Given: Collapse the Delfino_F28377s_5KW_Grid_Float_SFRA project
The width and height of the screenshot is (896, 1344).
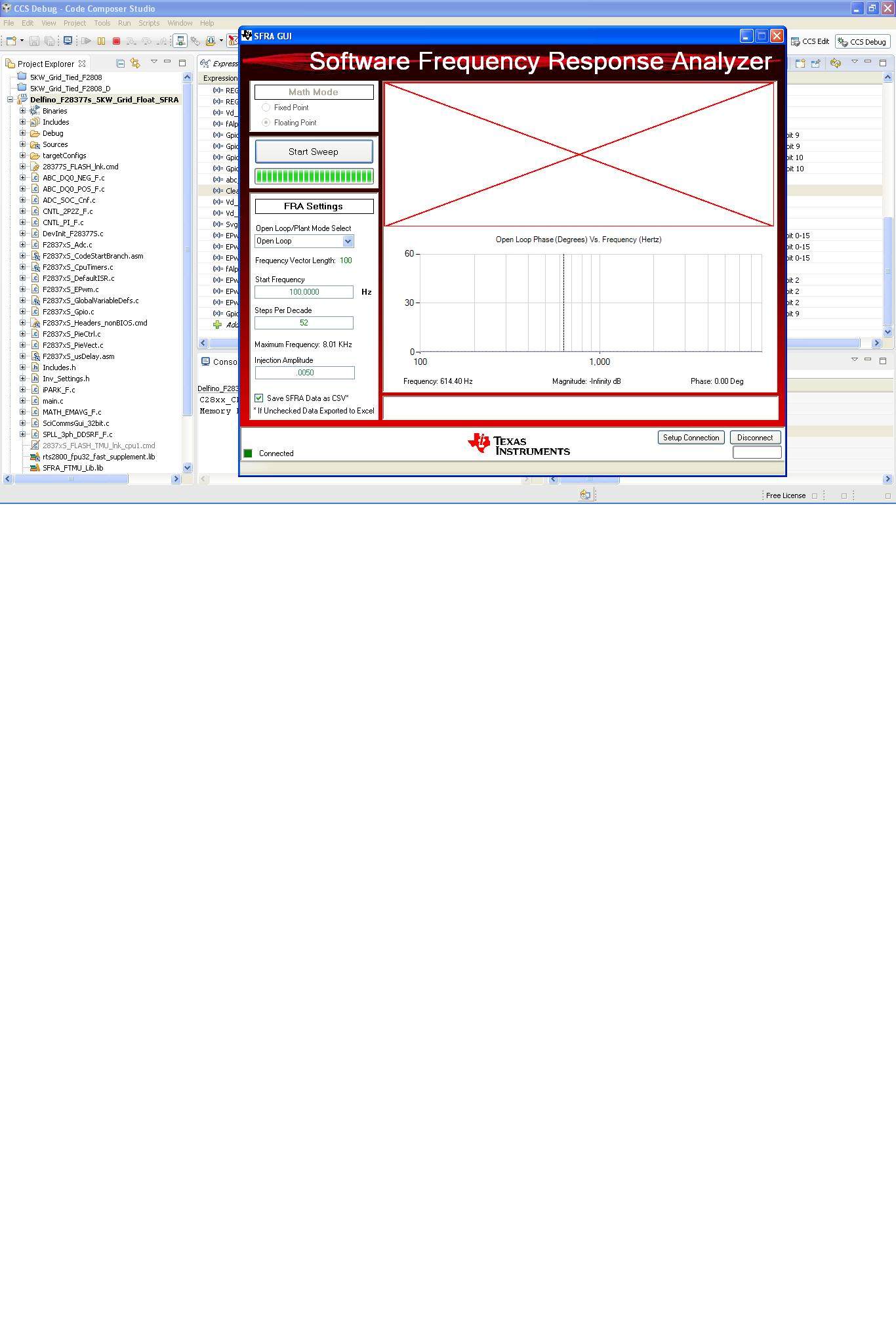Looking at the screenshot, I should [x=10, y=100].
